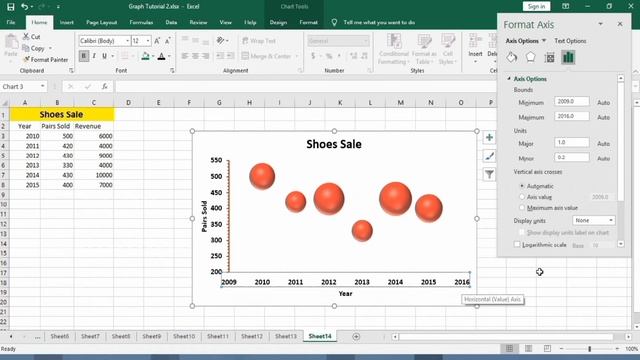Click the Sign in button
Viewport: 640px width, 360px height.
536,7
